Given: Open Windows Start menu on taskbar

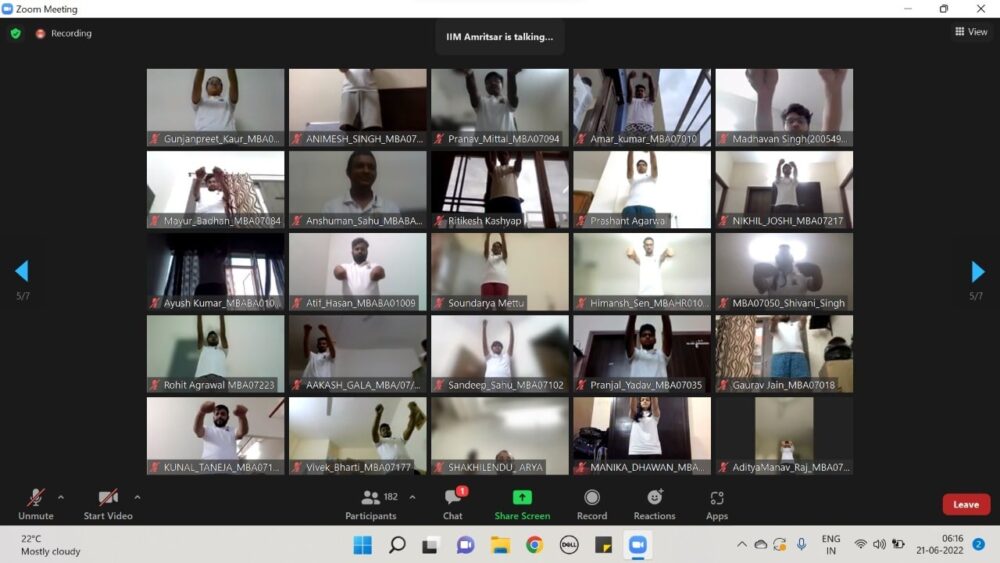Looking at the screenshot, I should pyautogui.click(x=363, y=545).
